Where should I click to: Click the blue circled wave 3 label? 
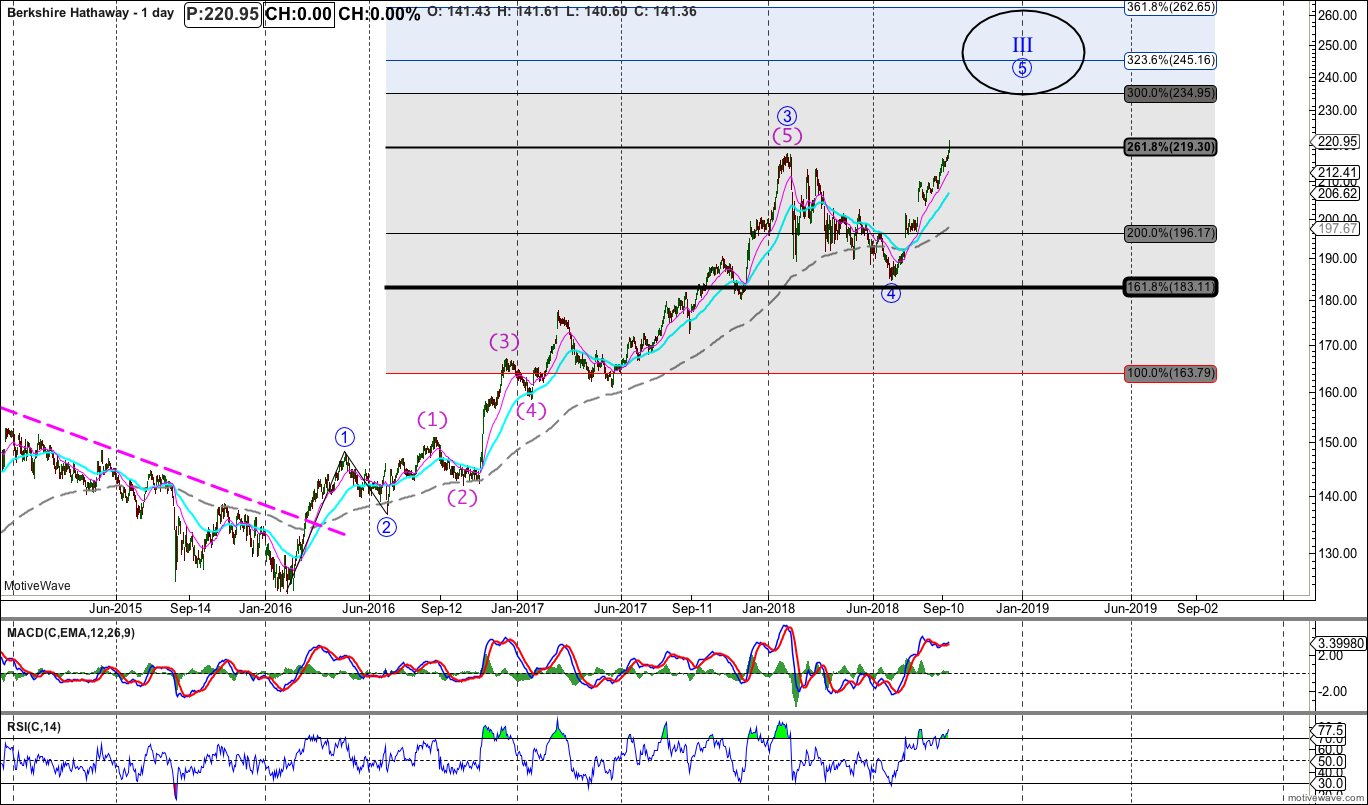pos(786,116)
